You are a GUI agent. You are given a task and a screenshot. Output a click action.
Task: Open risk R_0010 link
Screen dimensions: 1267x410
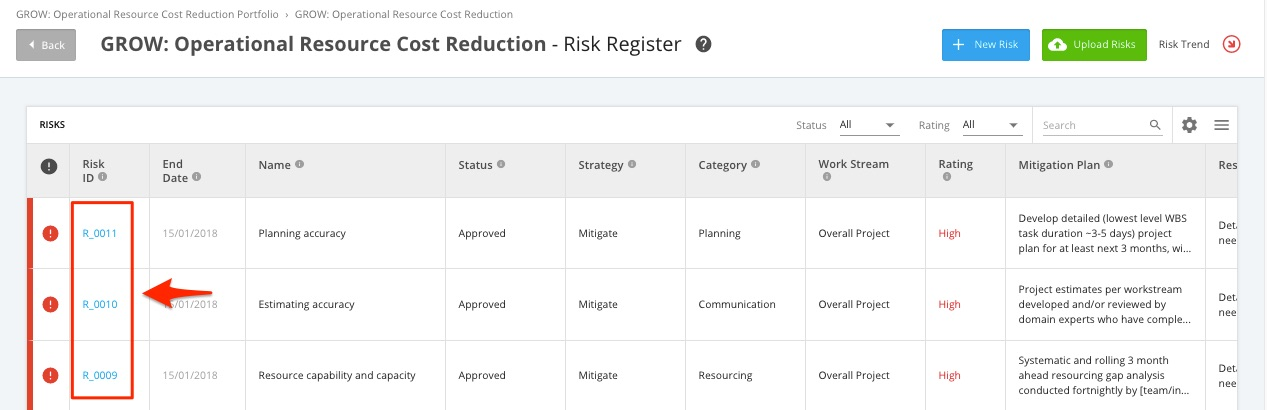[x=100, y=305]
